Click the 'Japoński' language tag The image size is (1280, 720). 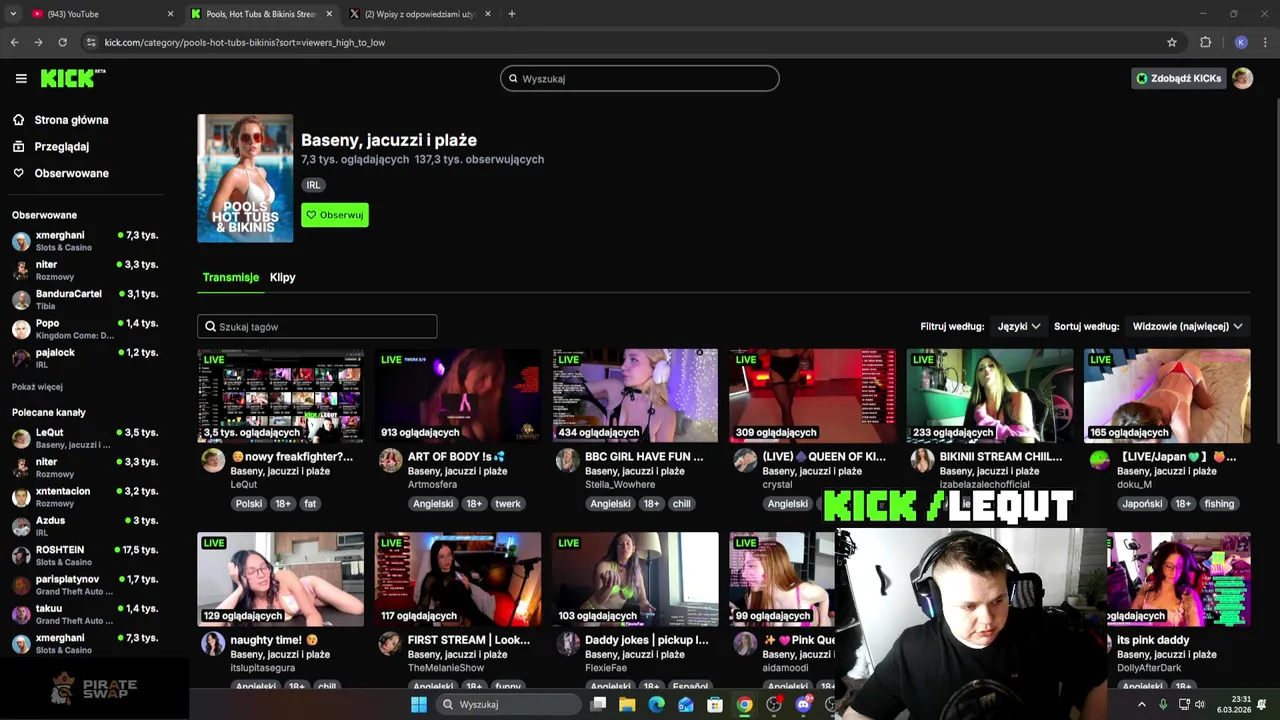point(1142,504)
